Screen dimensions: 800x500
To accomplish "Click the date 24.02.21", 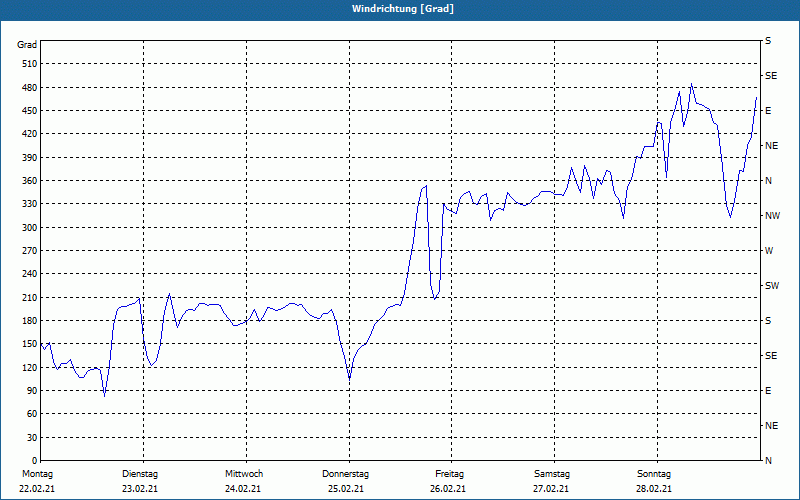I will 243,489.
